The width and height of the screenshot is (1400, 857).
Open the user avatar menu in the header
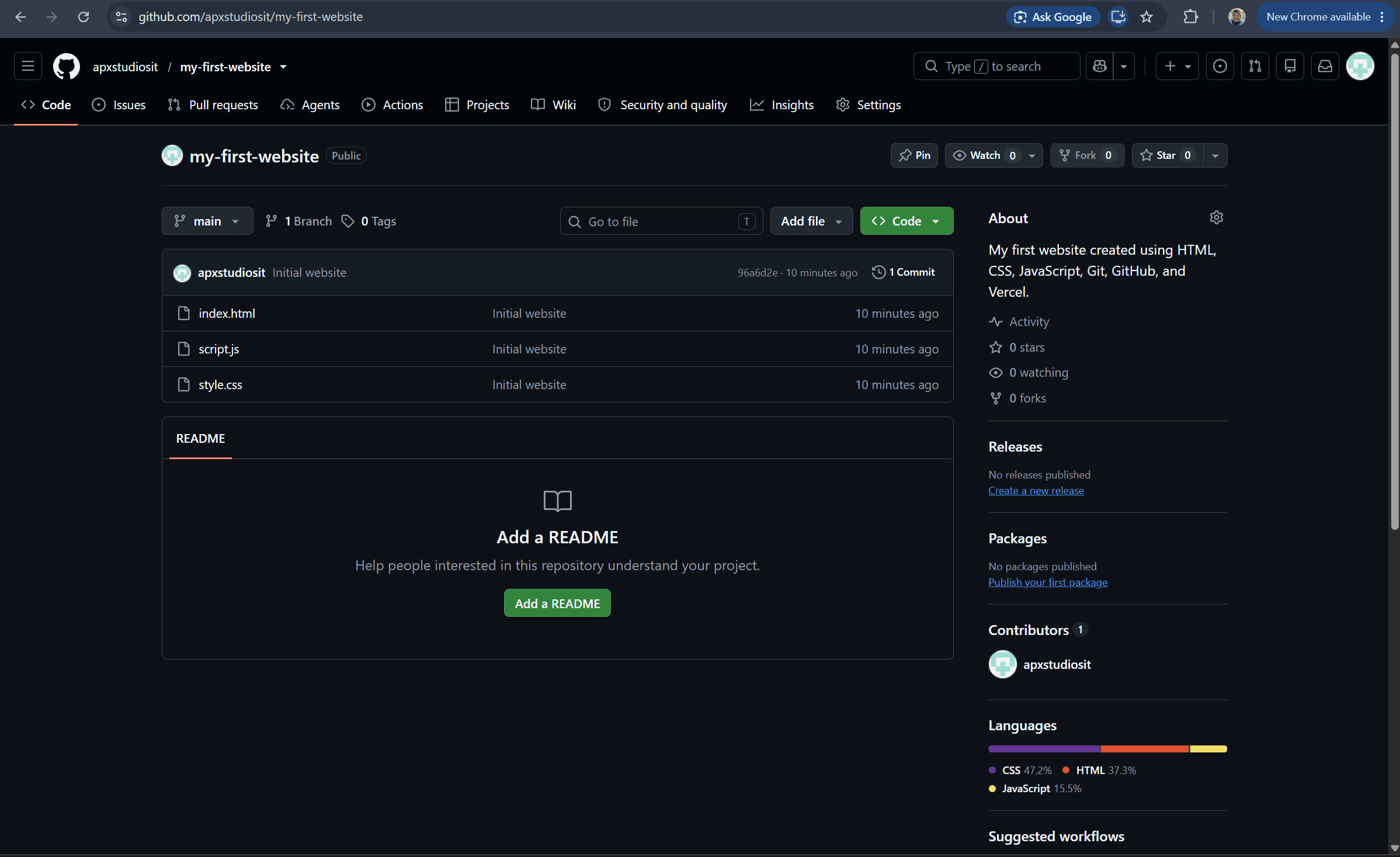(1360, 67)
